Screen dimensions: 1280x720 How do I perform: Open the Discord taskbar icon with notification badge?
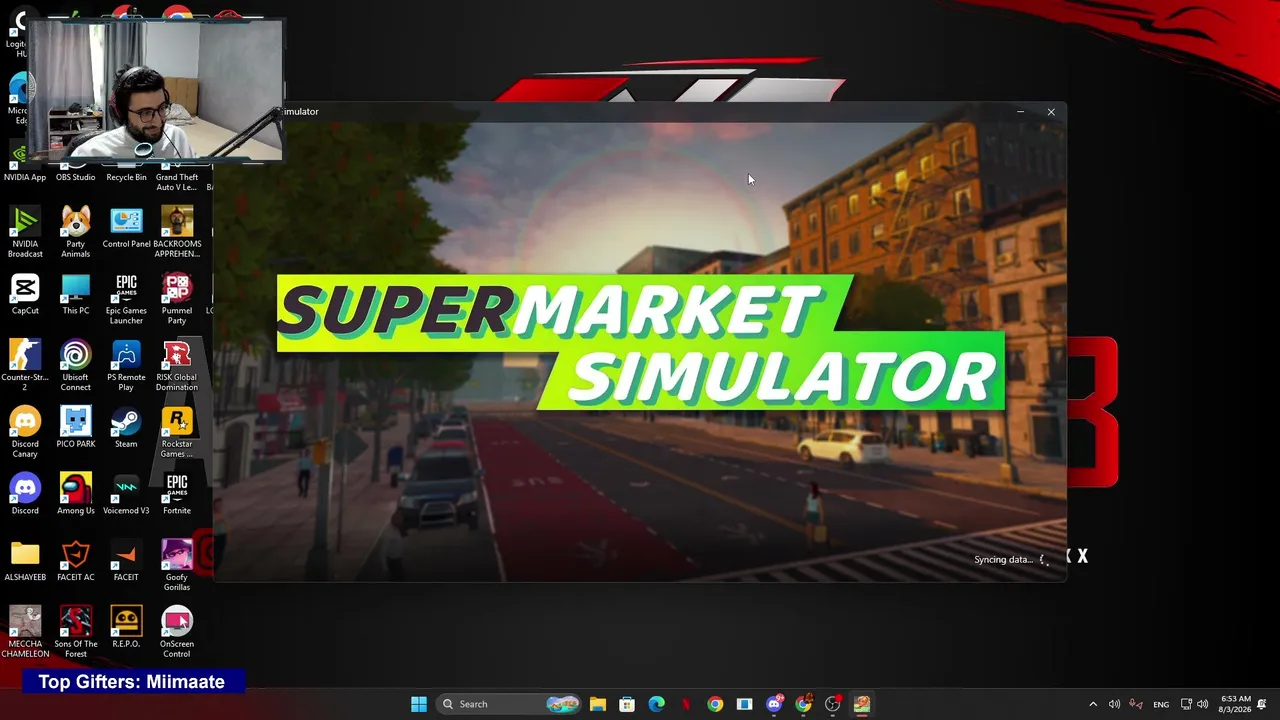(774, 704)
